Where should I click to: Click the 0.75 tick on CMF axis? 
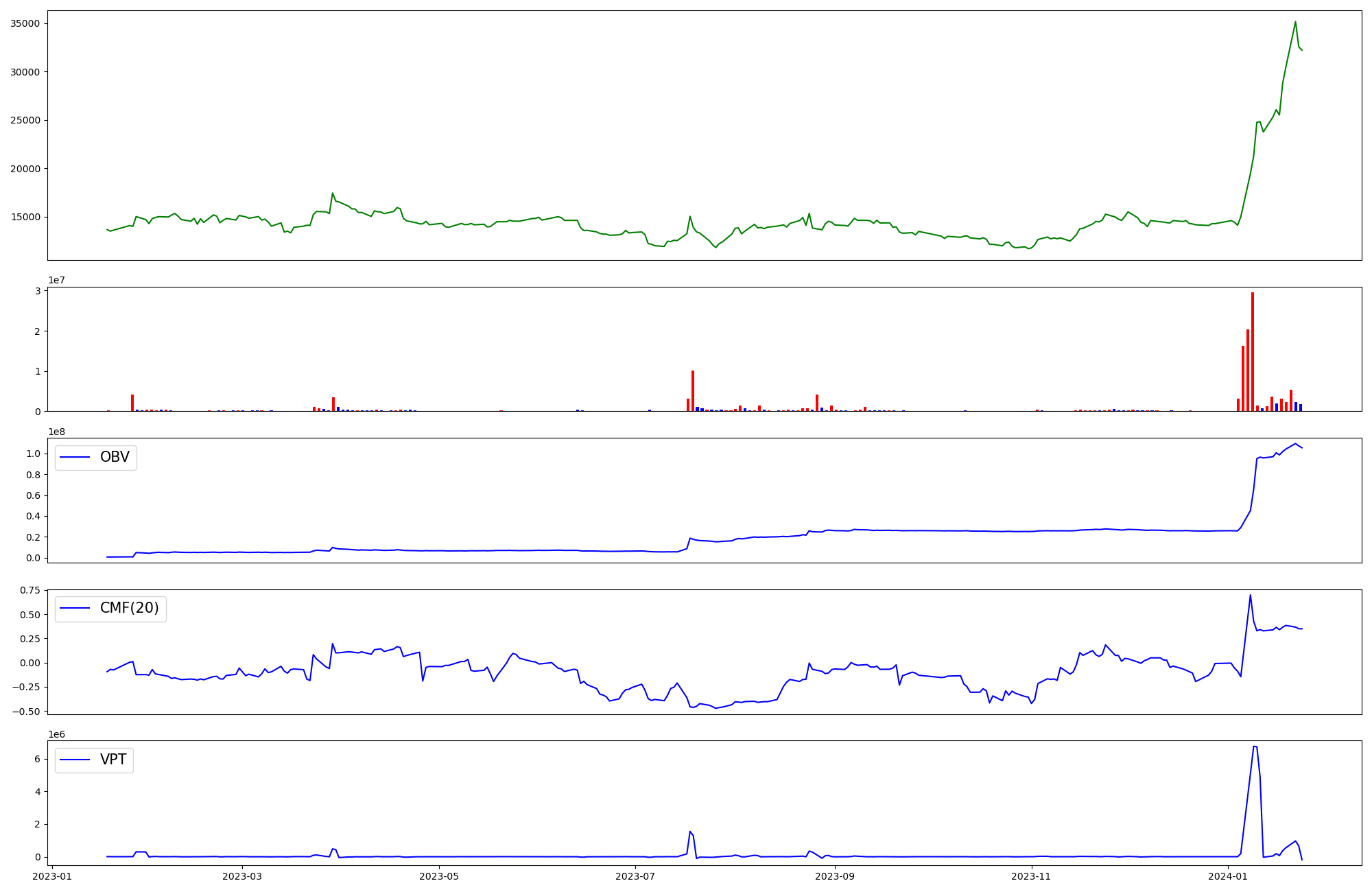[29, 590]
